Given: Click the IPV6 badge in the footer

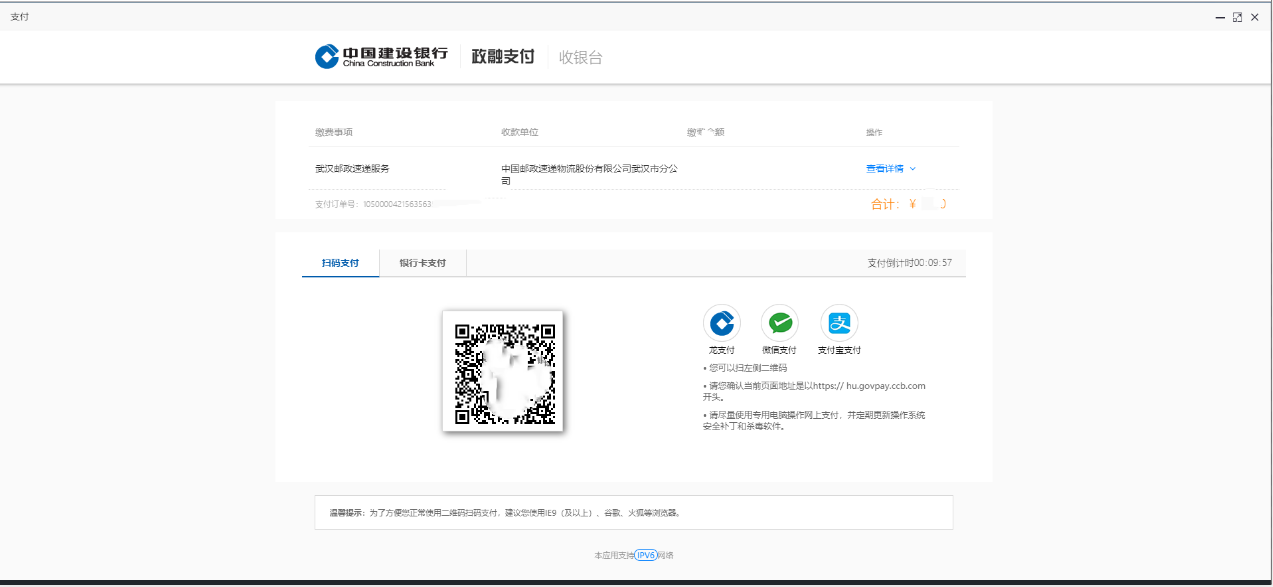Looking at the screenshot, I should [x=646, y=555].
